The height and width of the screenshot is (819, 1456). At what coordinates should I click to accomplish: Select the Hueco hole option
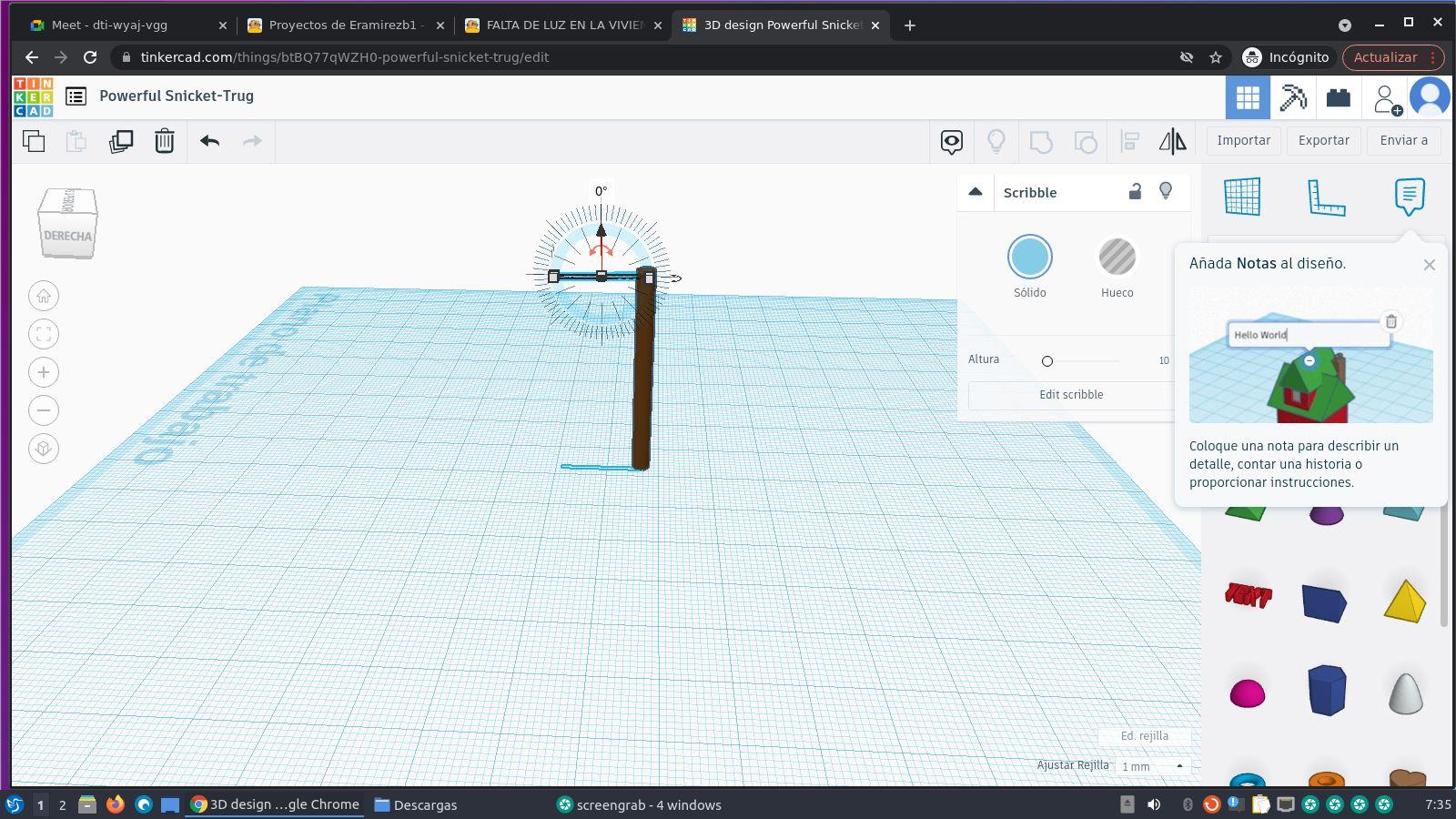1117,258
